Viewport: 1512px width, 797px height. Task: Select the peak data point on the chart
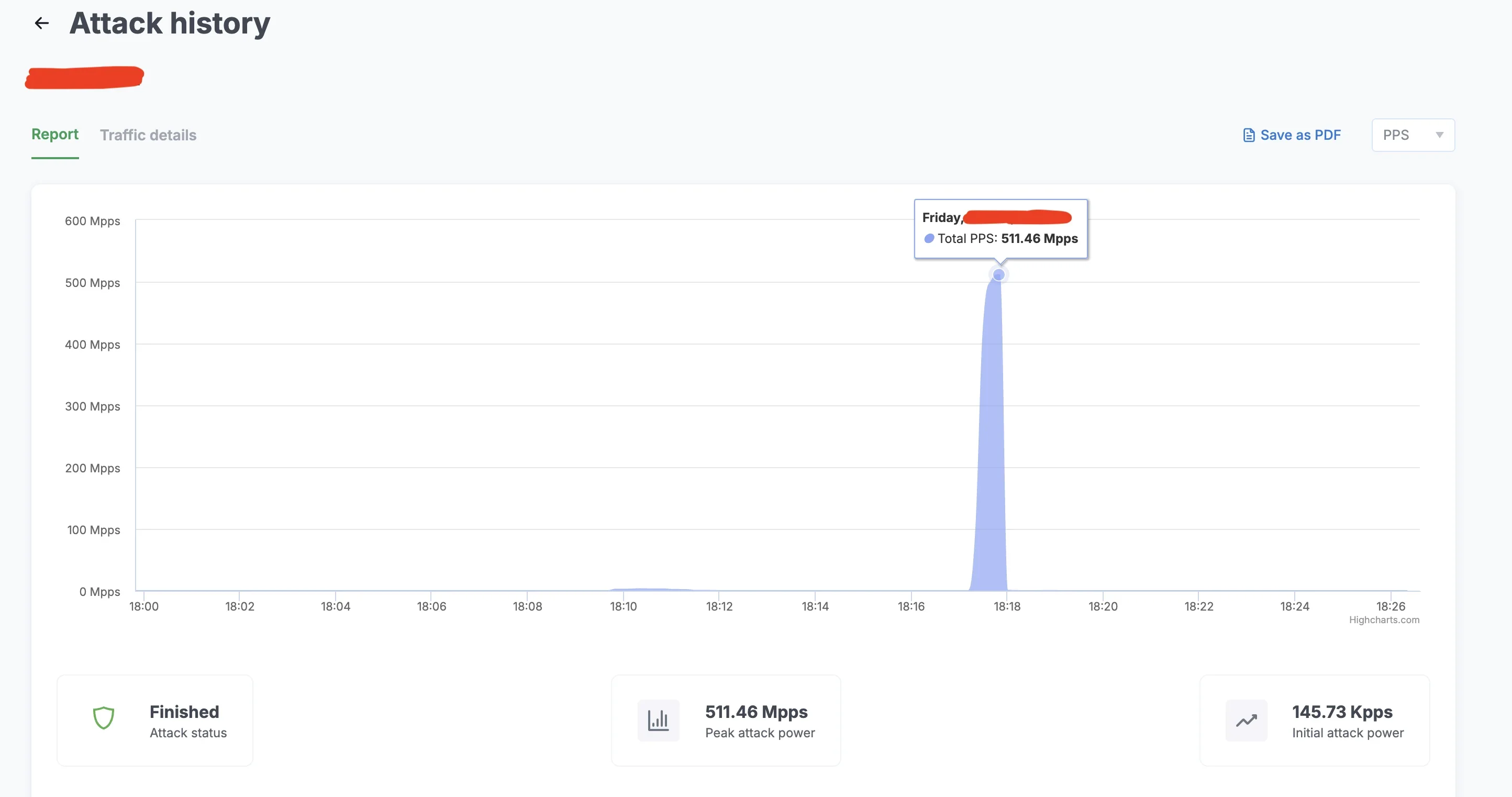pyautogui.click(x=998, y=275)
